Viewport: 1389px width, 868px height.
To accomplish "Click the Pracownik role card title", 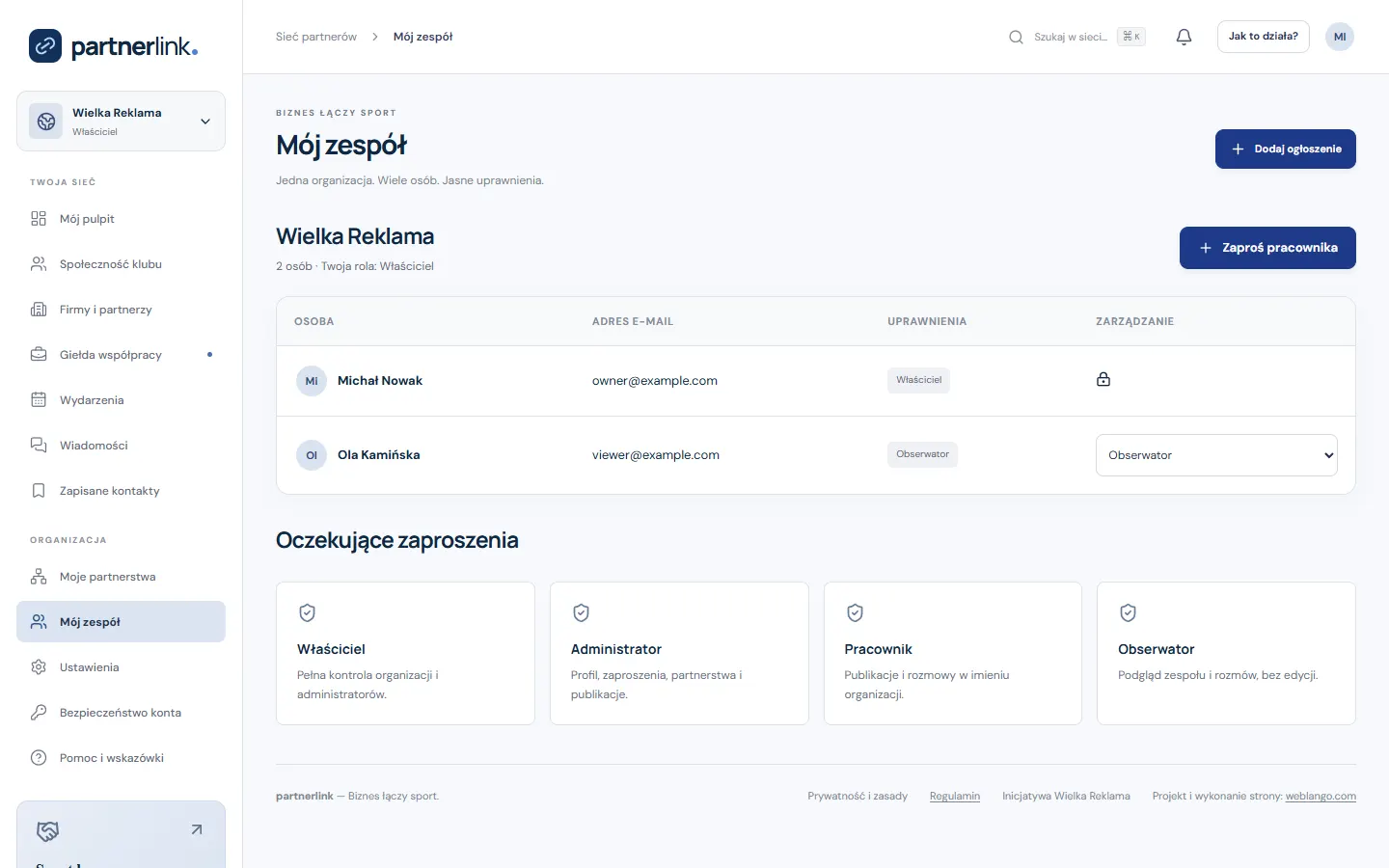I will click(x=878, y=649).
